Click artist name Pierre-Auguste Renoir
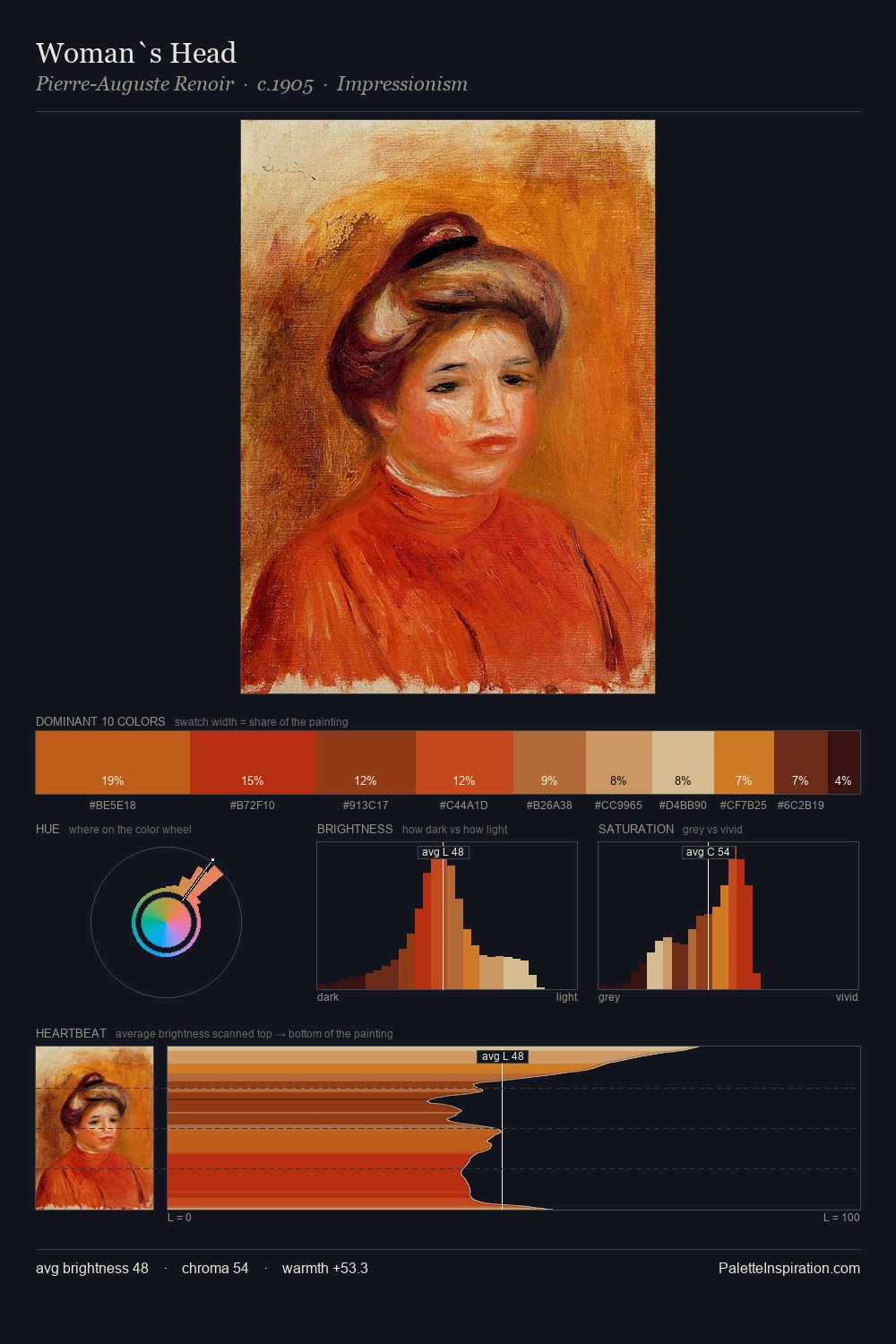Image resolution: width=896 pixels, height=1344 pixels. 134,84
